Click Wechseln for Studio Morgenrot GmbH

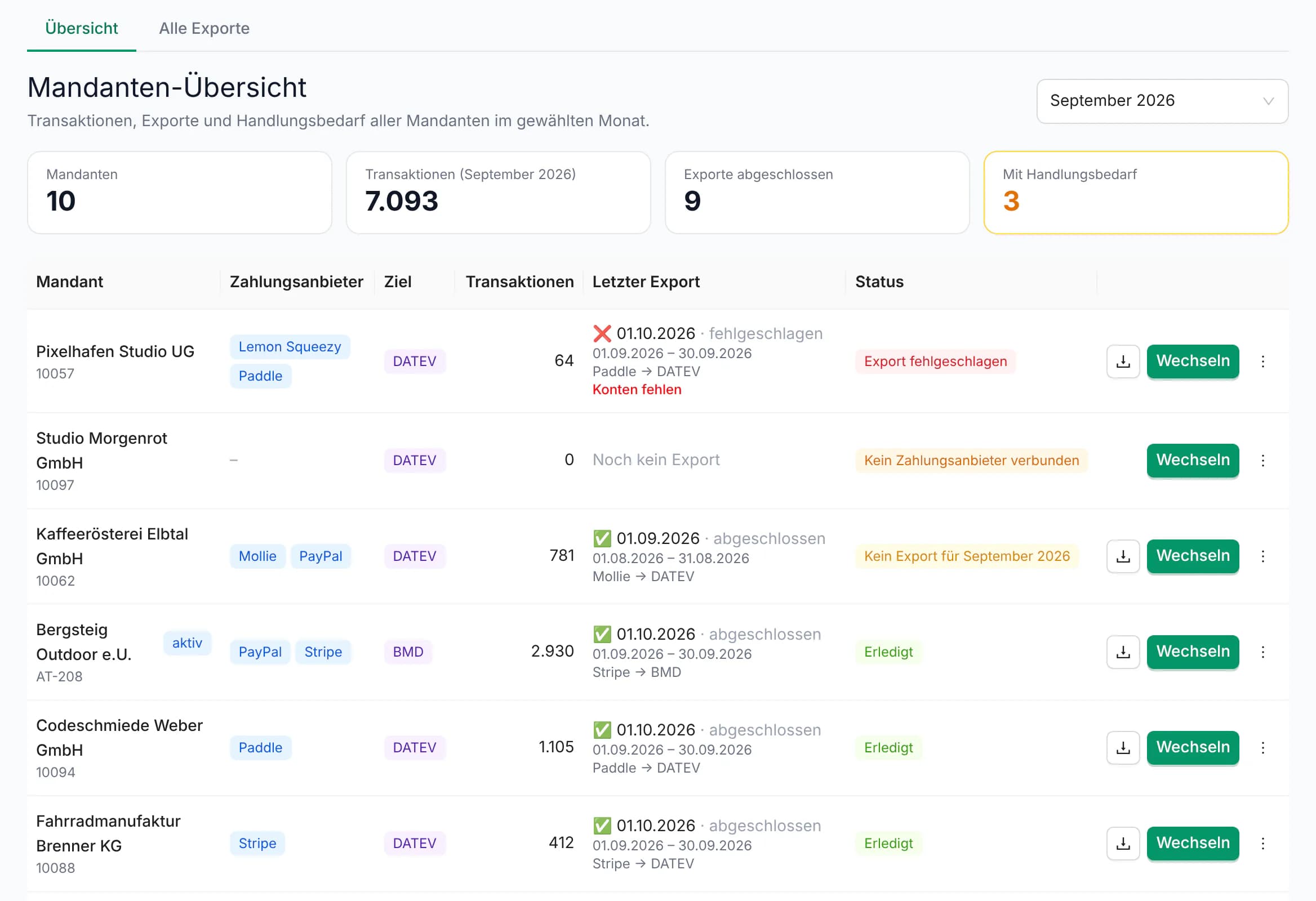[x=1193, y=460]
